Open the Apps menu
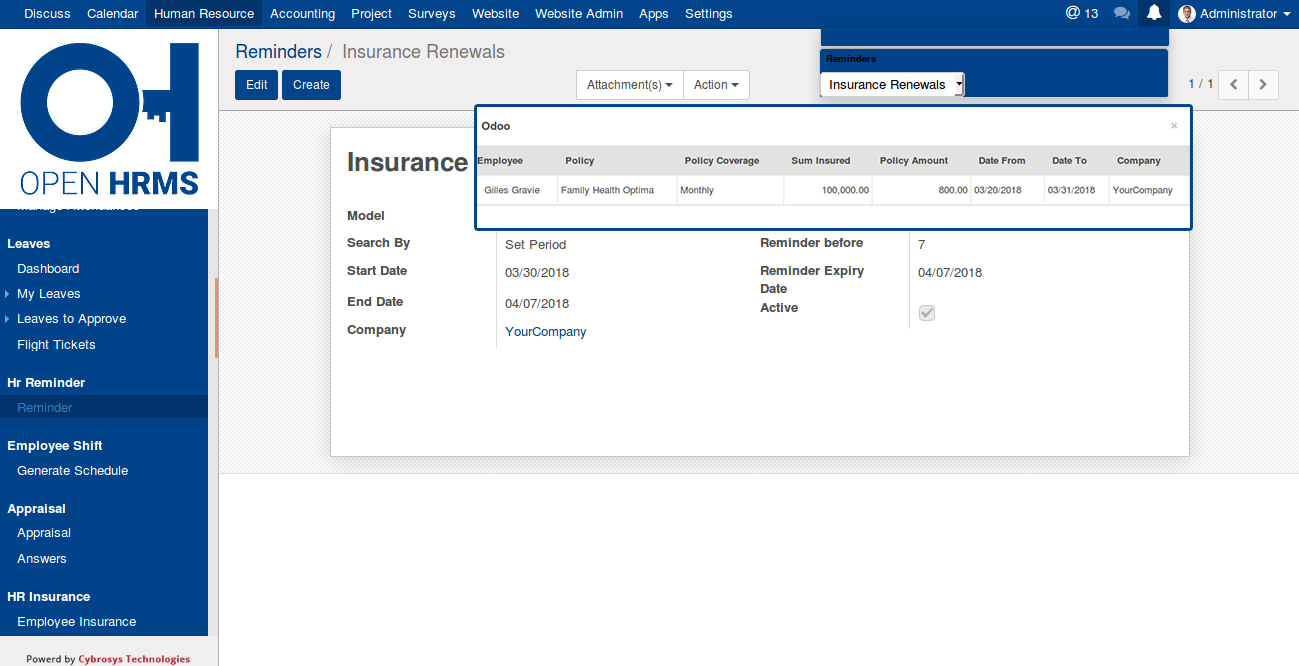Viewport: 1299px width, 666px height. tap(654, 13)
